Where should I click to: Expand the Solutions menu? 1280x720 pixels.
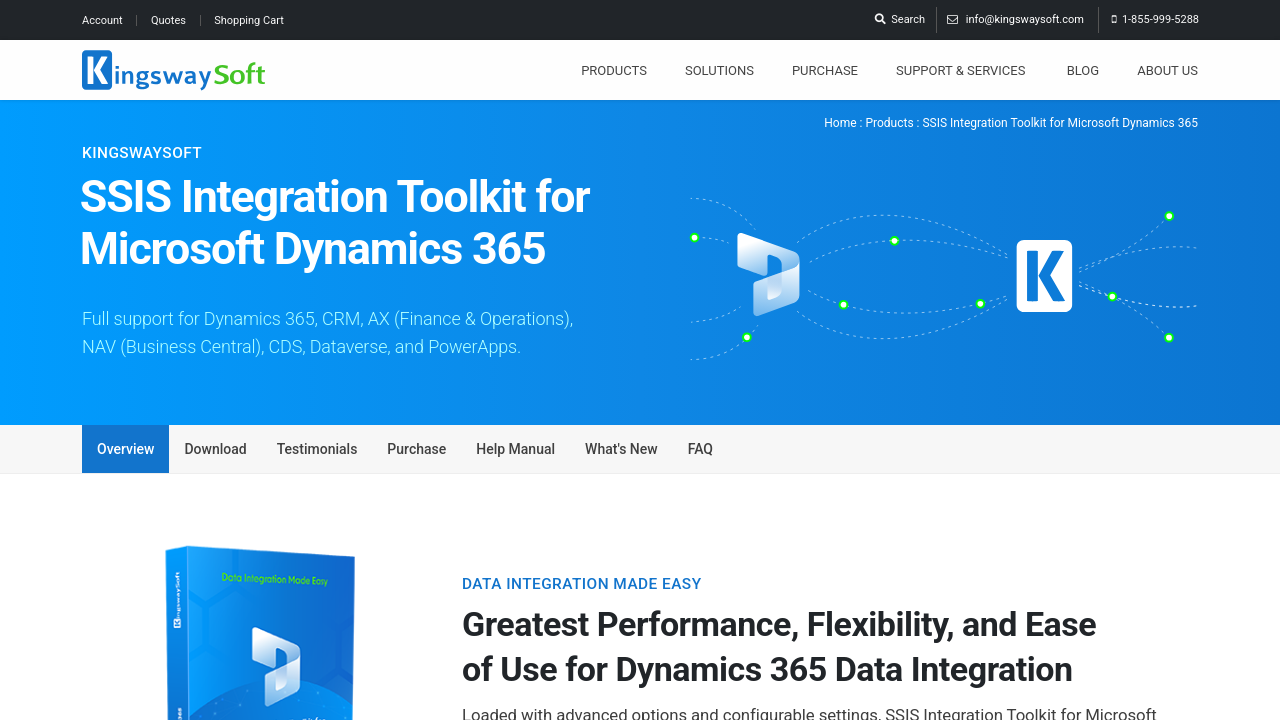point(719,71)
